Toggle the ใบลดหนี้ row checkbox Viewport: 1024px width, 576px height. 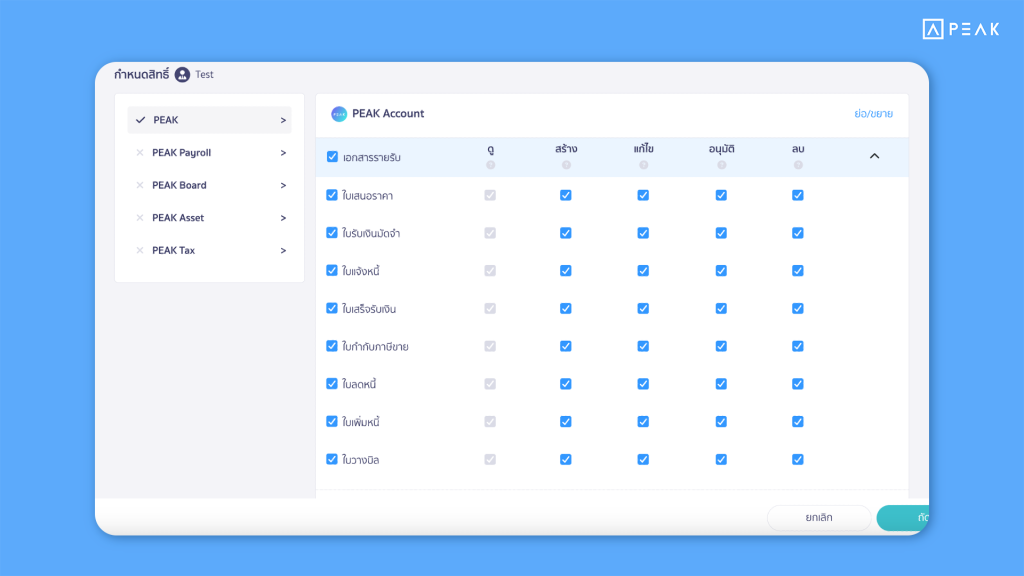pos(332,384)
